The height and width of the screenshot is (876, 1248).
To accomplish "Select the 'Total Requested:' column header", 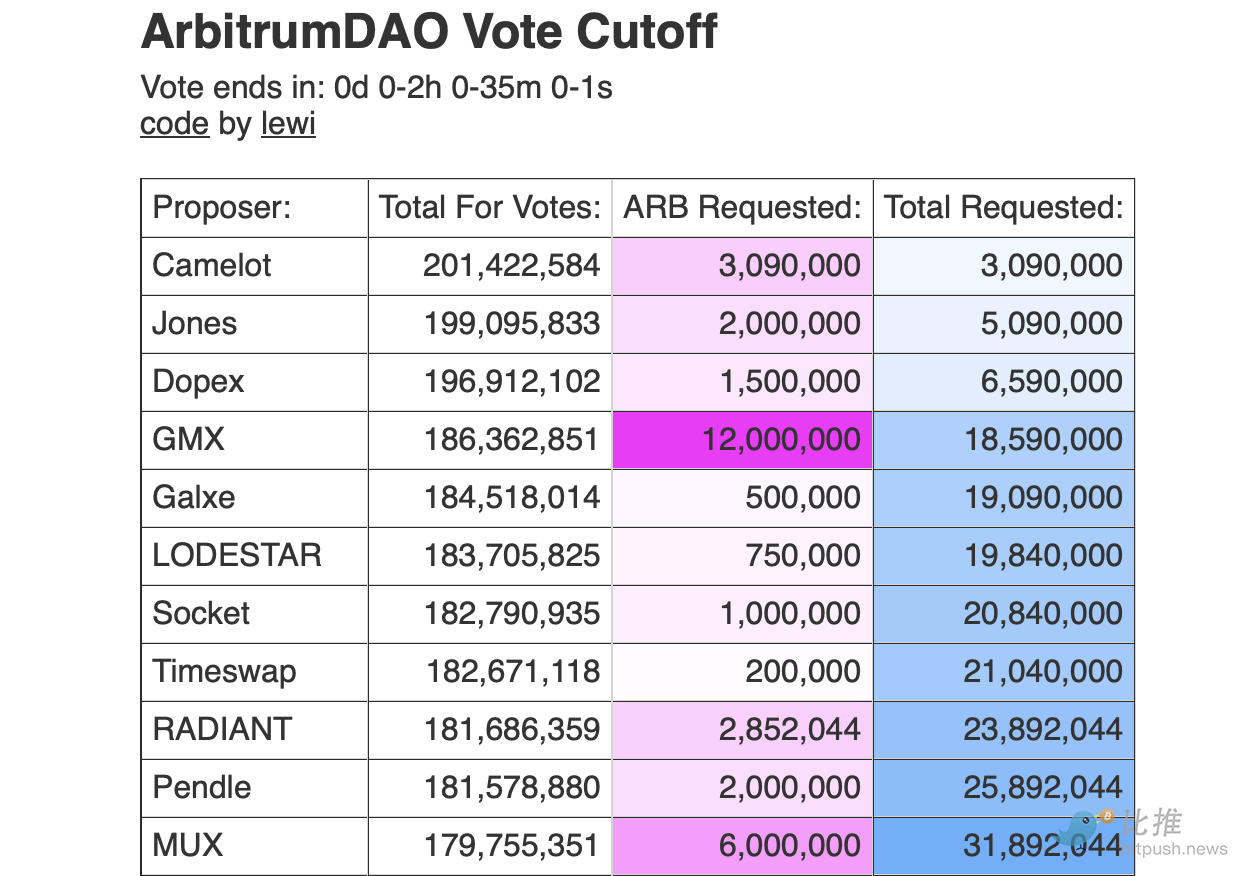I will tap(1003, 208).
